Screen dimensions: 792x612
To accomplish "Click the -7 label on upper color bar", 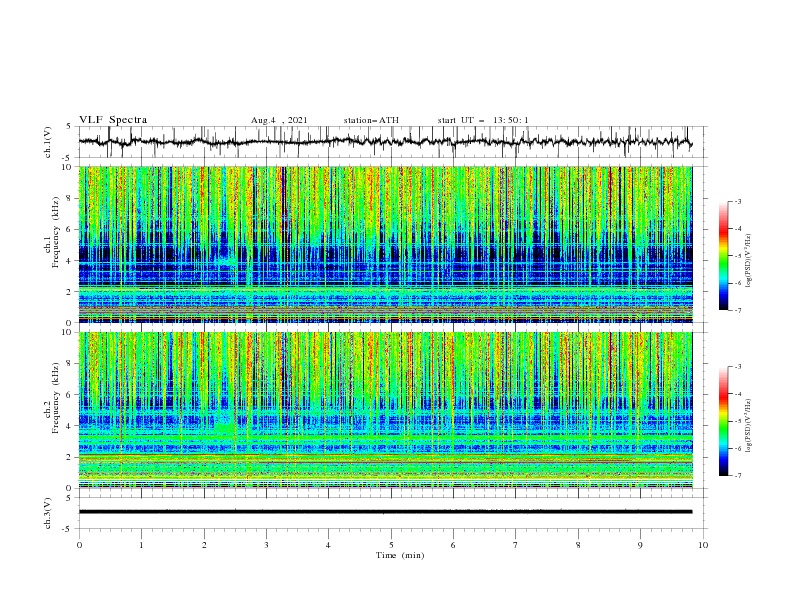I will tap(738, 311).
